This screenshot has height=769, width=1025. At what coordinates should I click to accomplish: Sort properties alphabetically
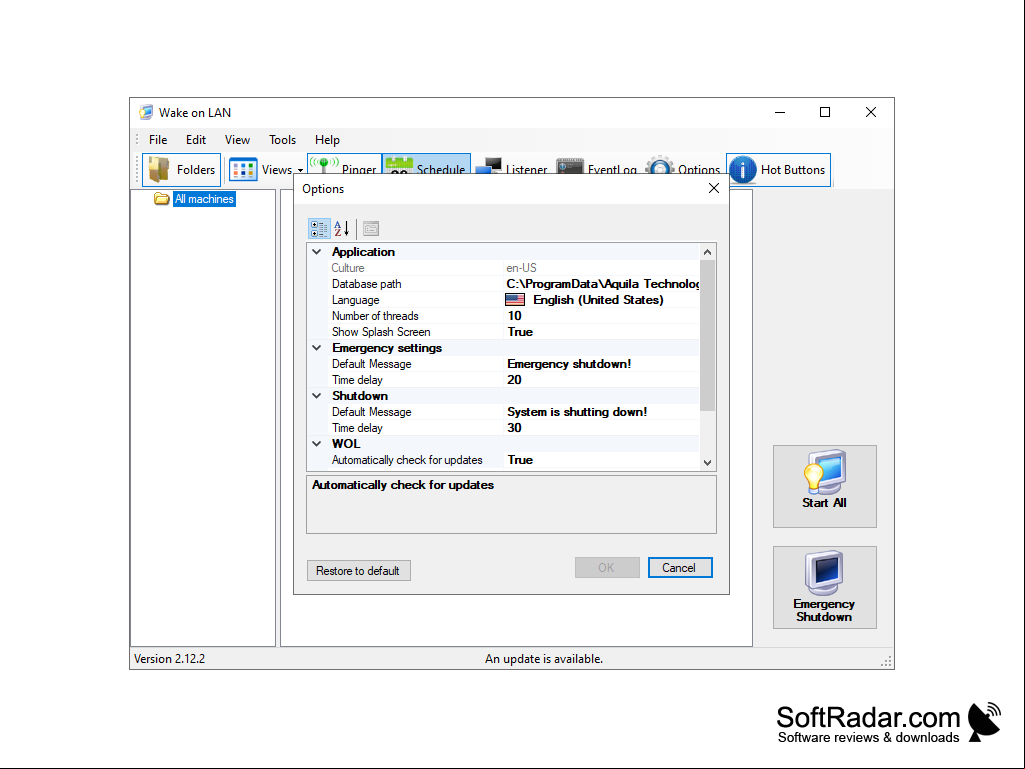pyautogui.click(x=342, y=228)
